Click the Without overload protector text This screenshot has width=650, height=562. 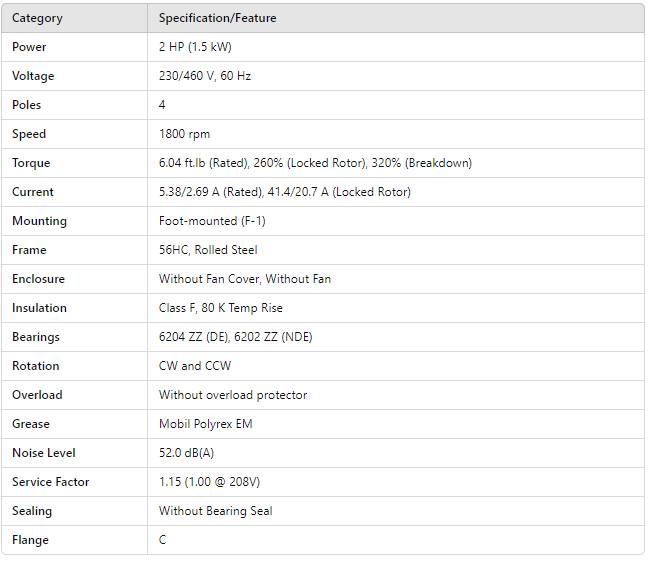[x=233, y=395]
